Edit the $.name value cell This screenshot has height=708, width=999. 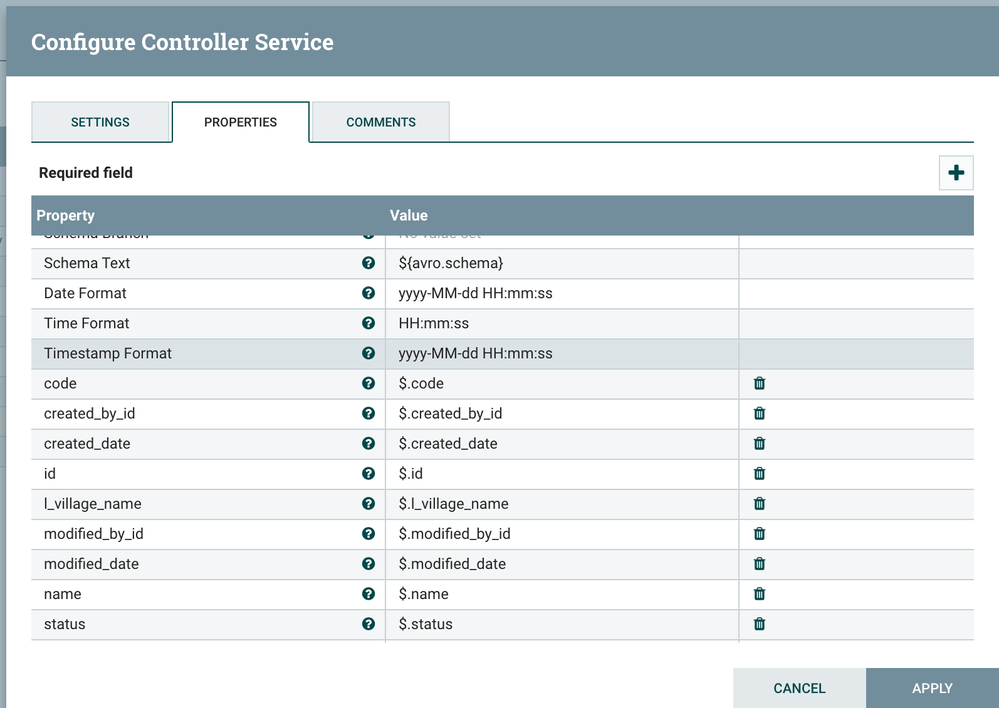pyautogui.click(x=562, y=593)
